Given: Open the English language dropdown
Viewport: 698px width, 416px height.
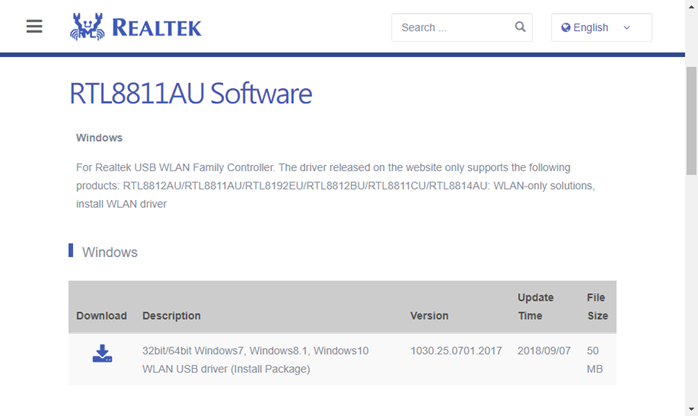Looking at the screenshot, I should click(x=601, y=28).
